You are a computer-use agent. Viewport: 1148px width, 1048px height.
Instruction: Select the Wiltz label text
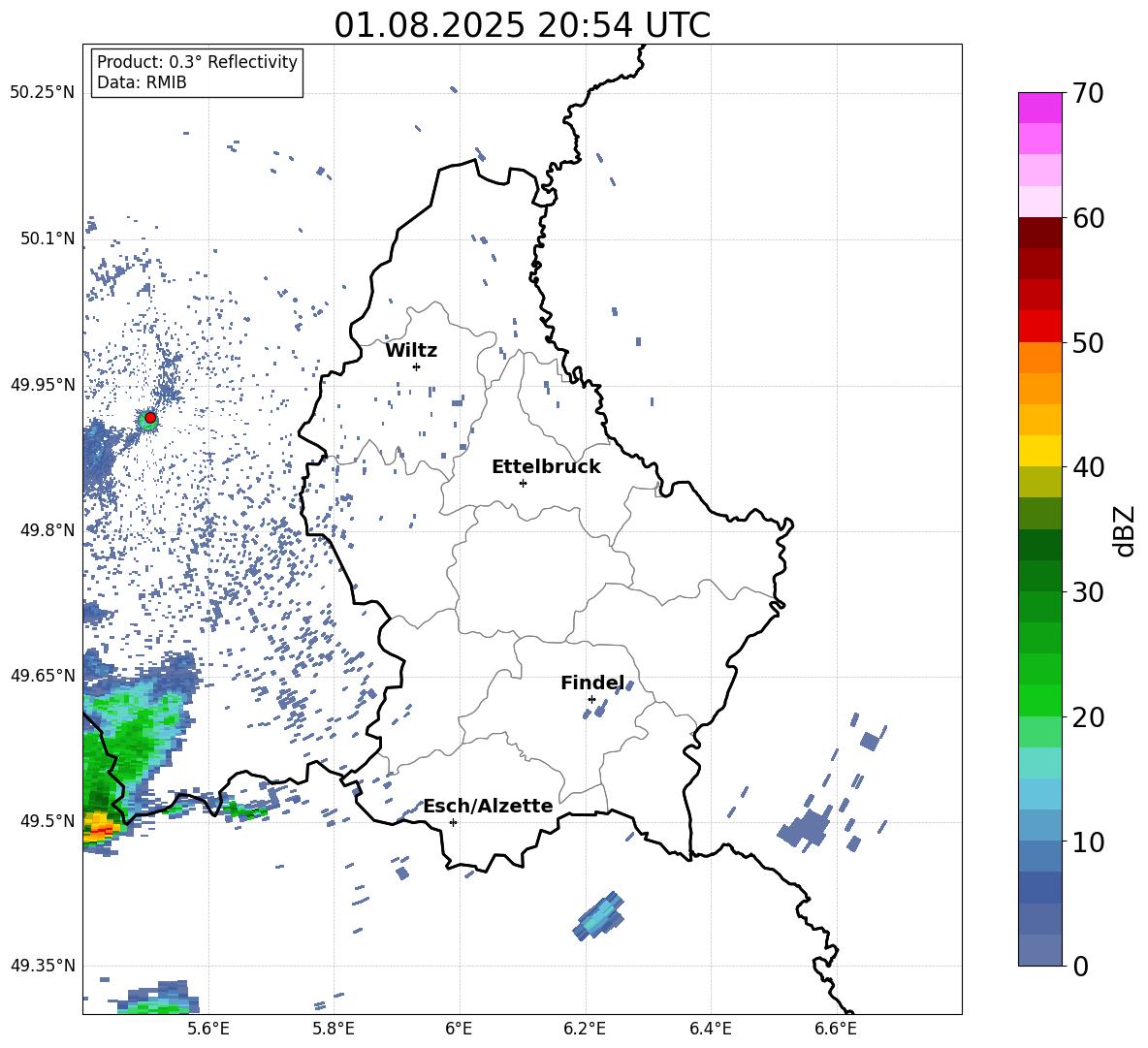(411, 351)
